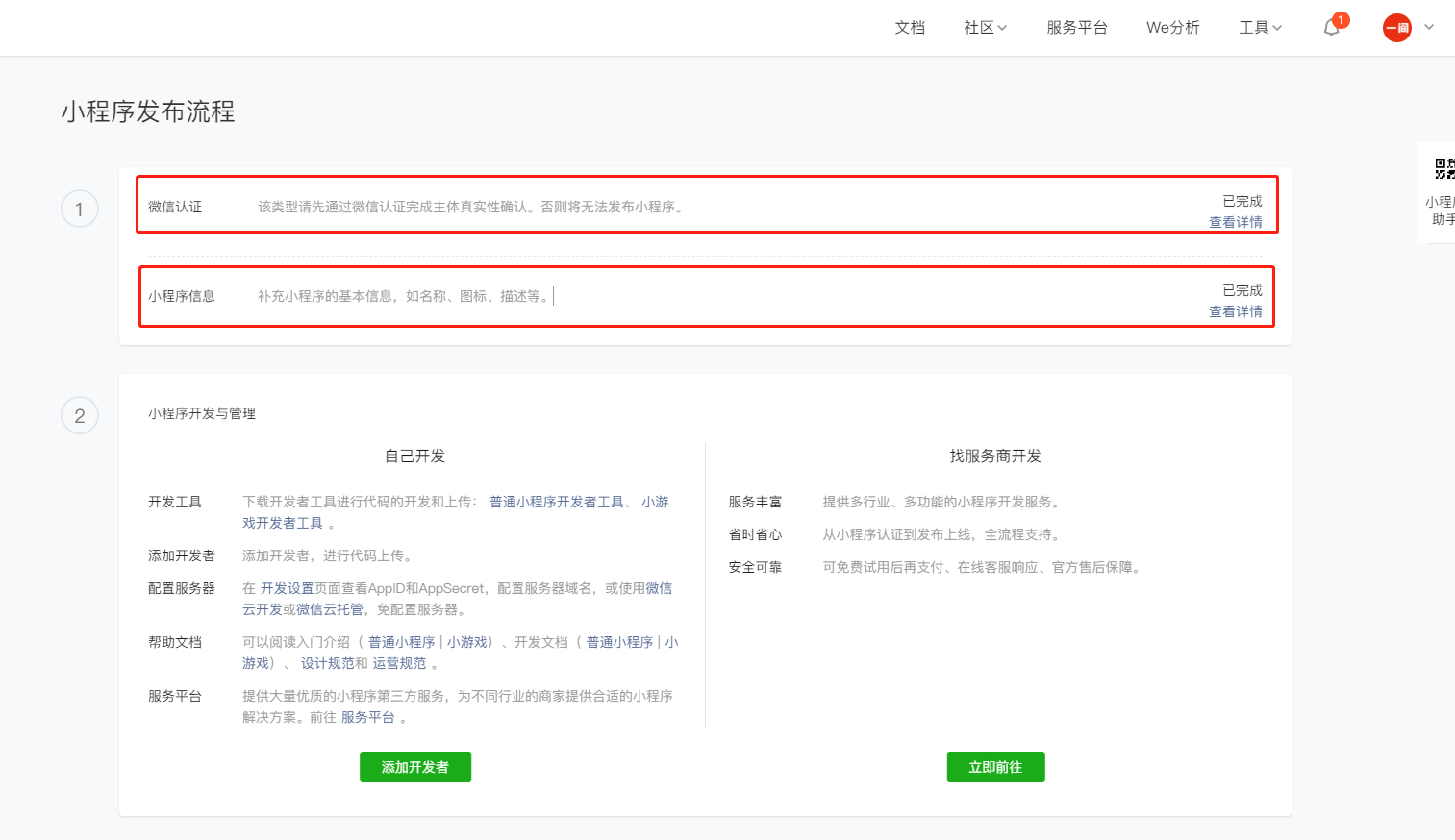Click the text 提供多行业、多功能的小程序开发服务。
The width and height of the screenshot is (1455, 840).
[x=943, y=502]
